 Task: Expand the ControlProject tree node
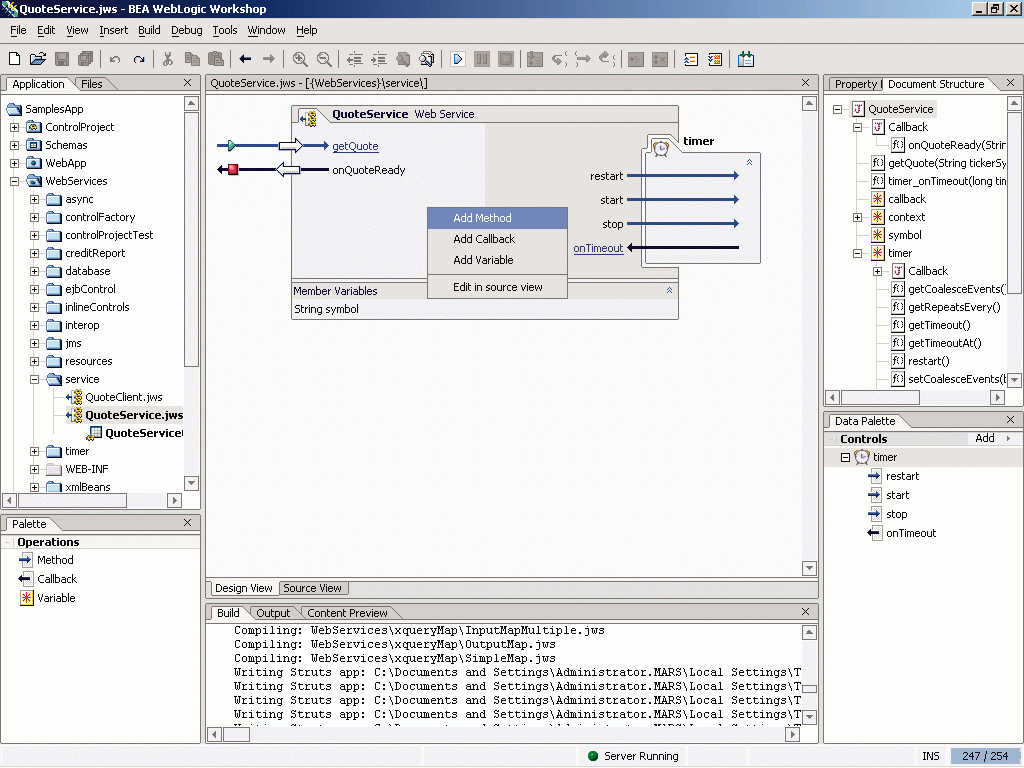click(14, 127)
